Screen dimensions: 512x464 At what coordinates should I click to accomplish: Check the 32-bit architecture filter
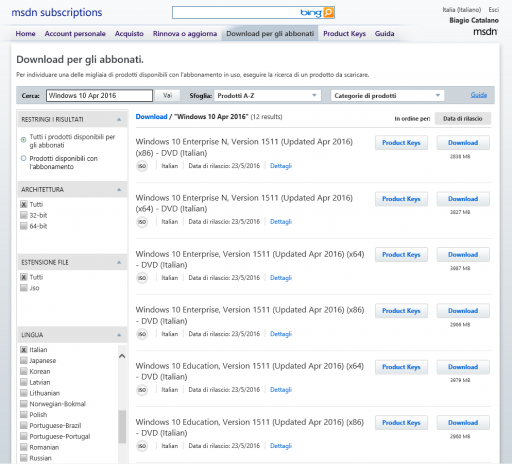click(24, 215)
